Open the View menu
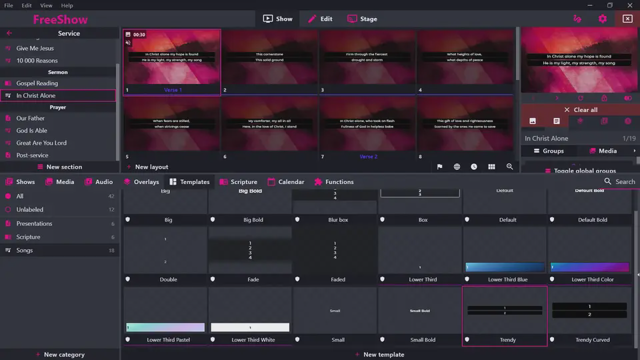 (x=46, y=5)
